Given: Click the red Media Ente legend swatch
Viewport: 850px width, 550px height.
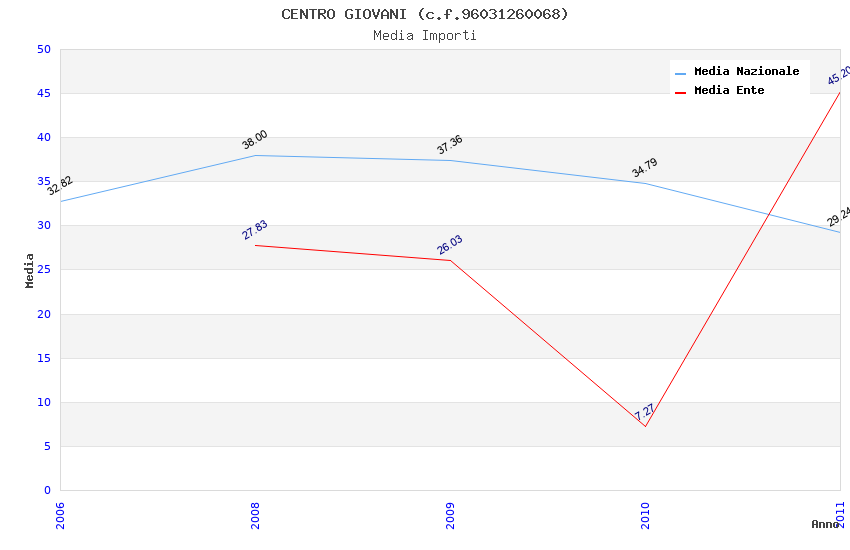Looking at the screenshot, I should [x=681, y=92].
